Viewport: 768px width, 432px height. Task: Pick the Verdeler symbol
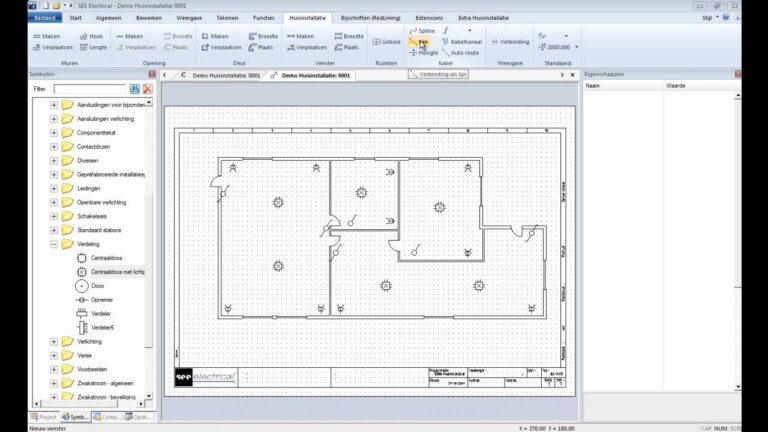93,313
